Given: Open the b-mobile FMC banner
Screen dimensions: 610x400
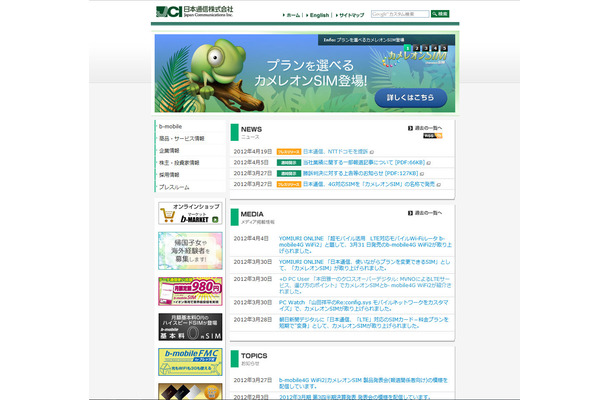Looking at the screenshot, I should [190, 362].
